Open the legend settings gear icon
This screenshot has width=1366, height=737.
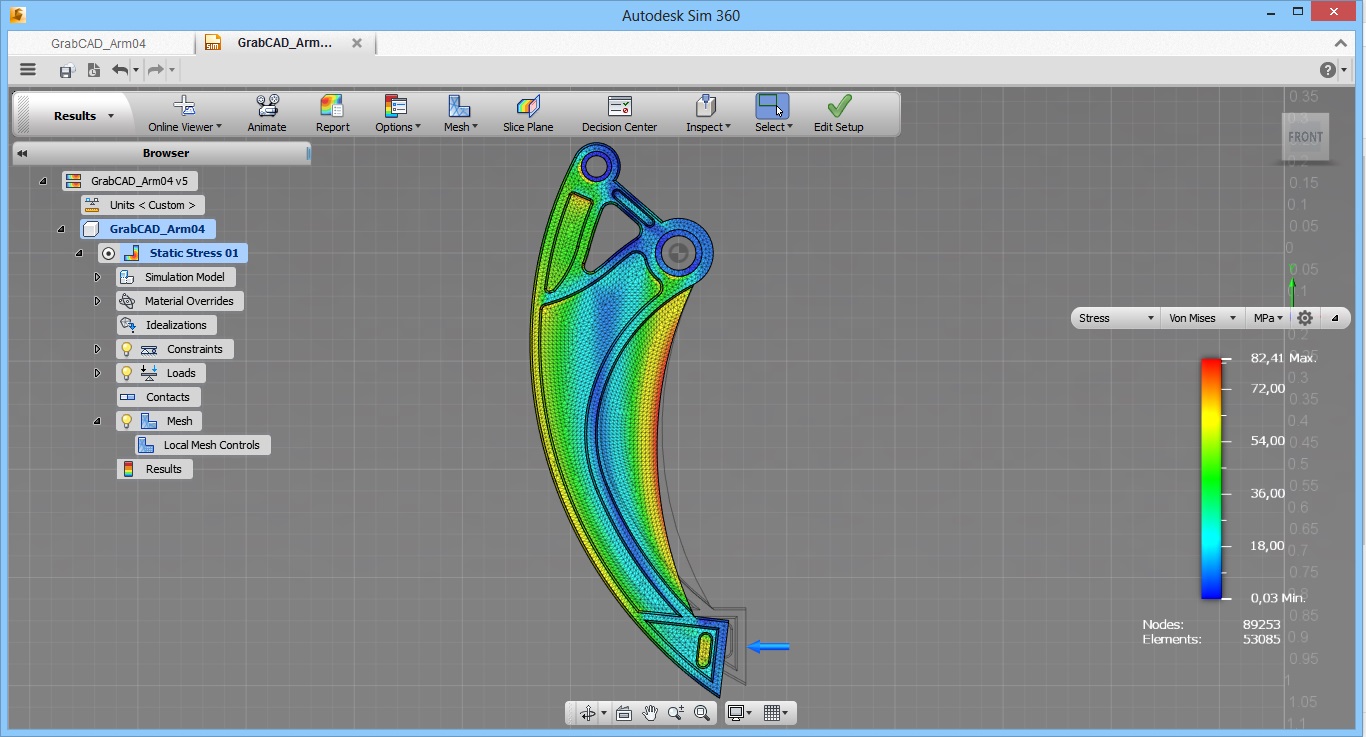(x=1305, y=318)
